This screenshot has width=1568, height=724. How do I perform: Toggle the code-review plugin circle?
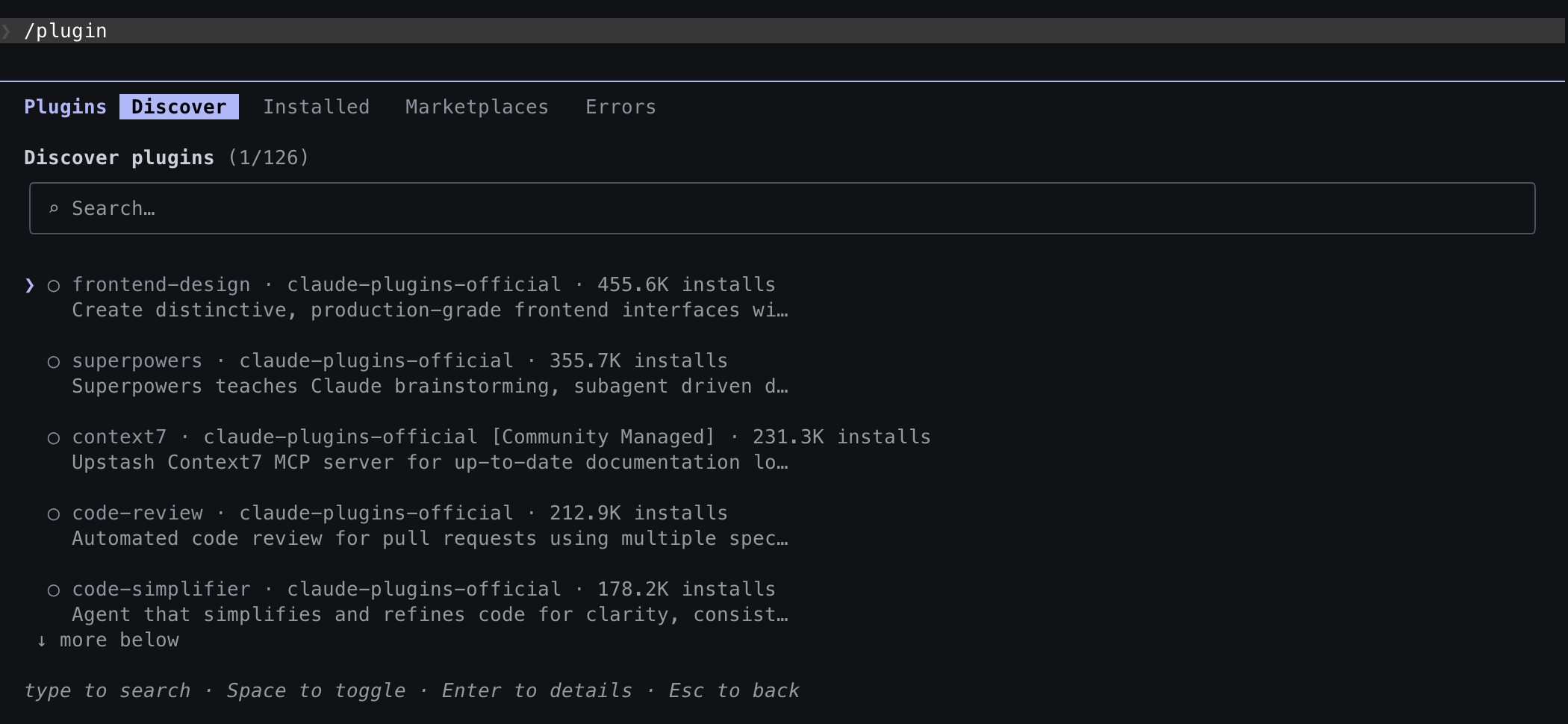(x=54, y=514)
